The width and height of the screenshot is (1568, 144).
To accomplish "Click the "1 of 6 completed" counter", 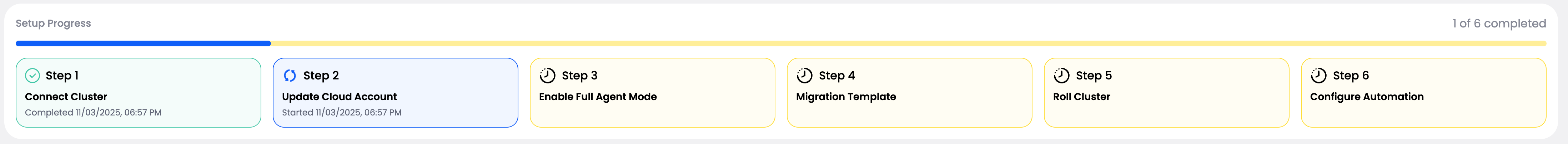I will tap(1499, 23).
